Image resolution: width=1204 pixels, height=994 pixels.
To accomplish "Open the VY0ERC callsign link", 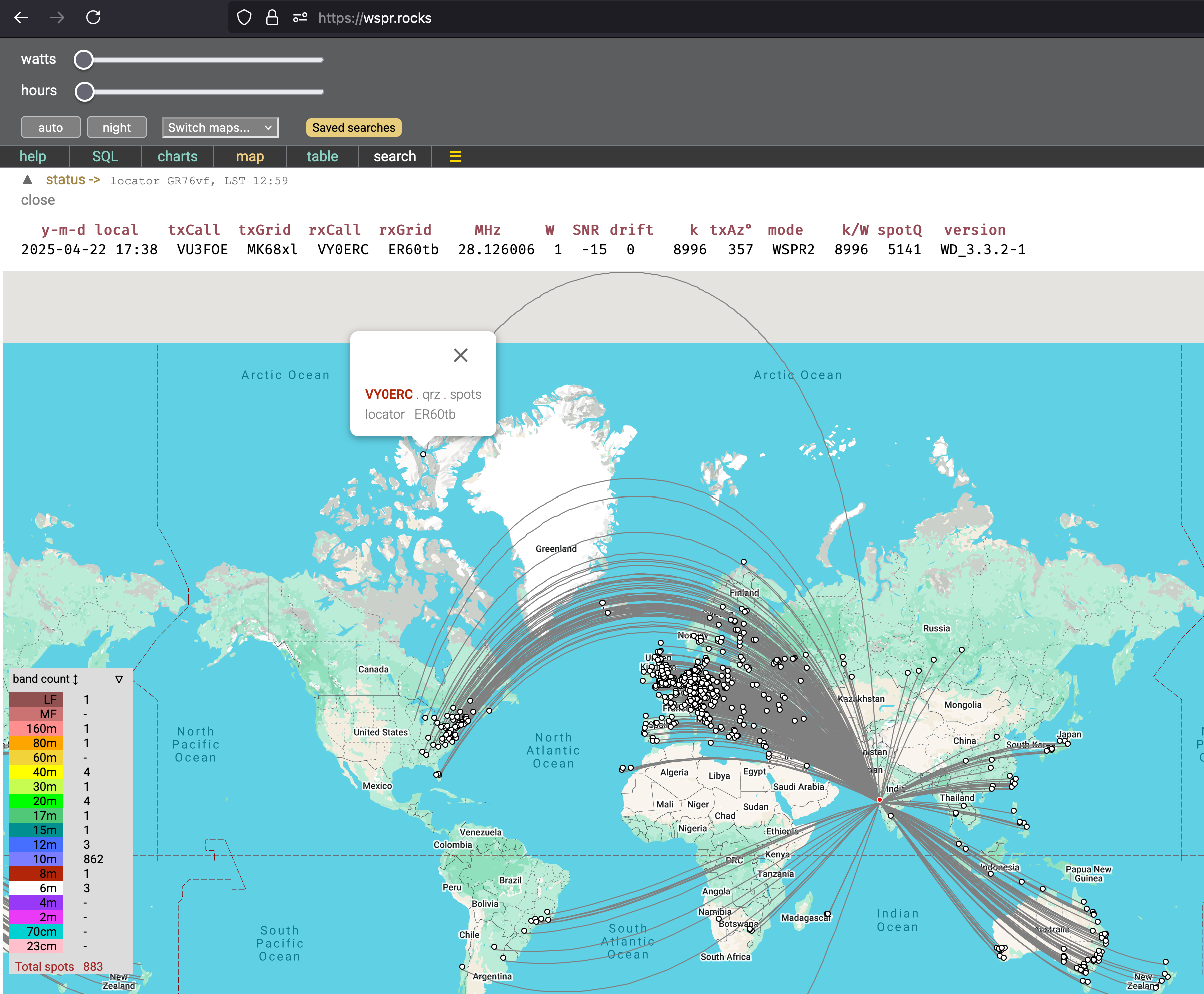I will [x=389, y=394].
